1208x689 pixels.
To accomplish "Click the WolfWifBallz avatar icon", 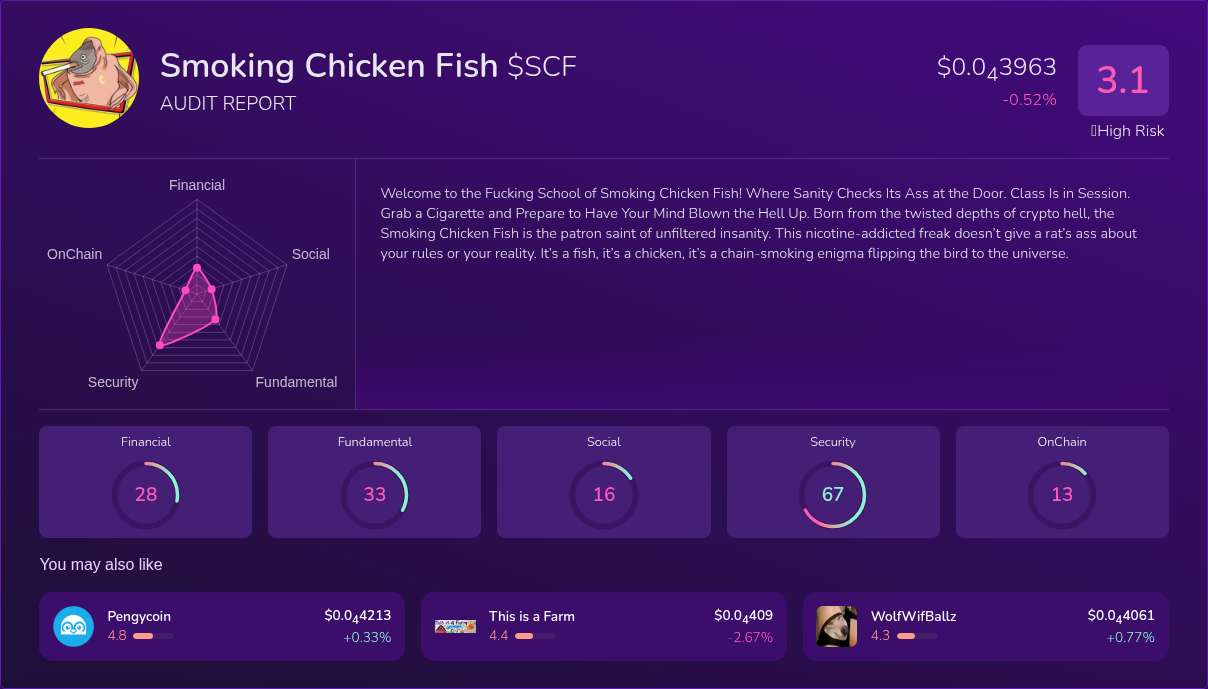I will [x=836, y=626].
